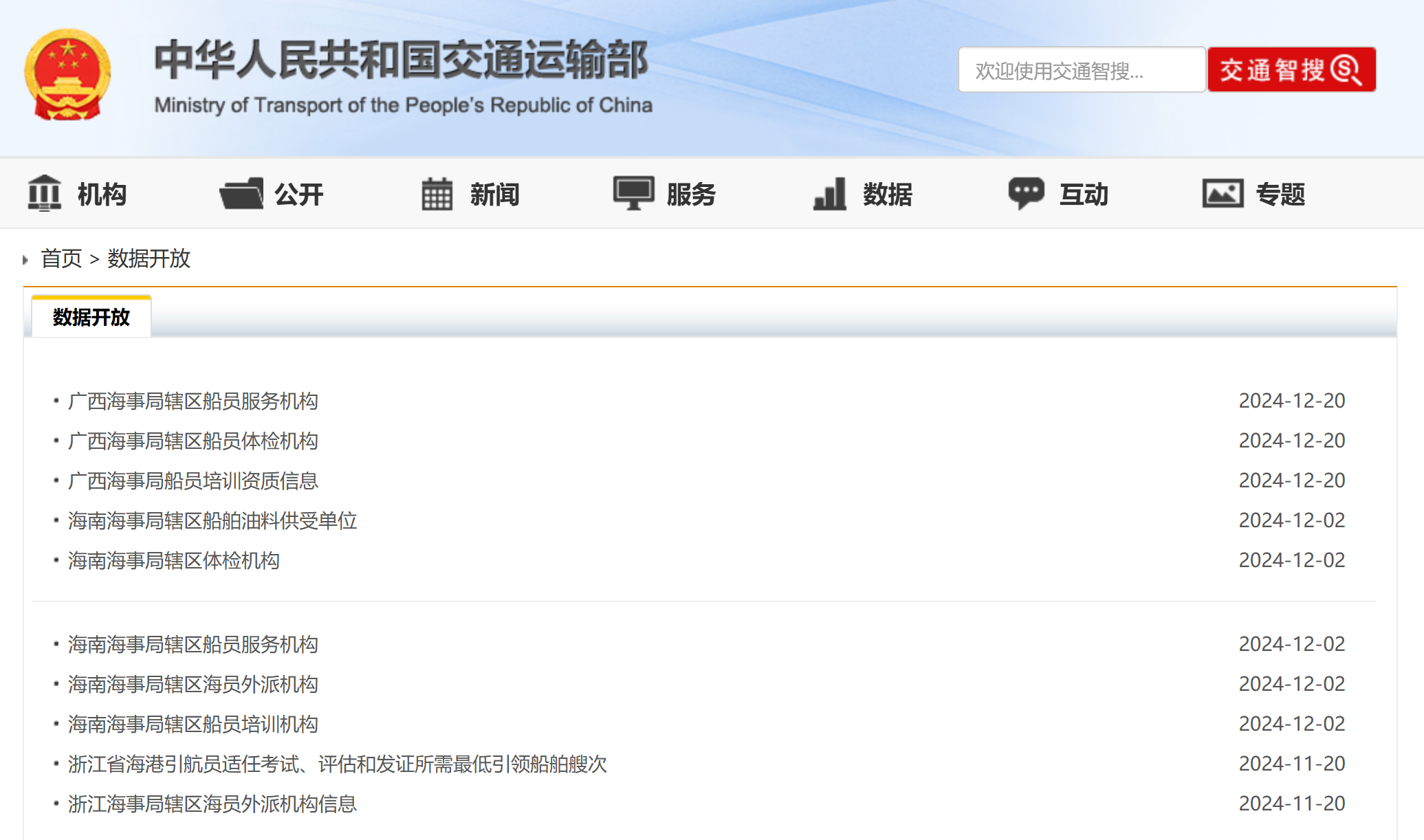Screen dimensions: 1424x840
Task: Click the national emblem logo
Action: (x=67, y=74)
